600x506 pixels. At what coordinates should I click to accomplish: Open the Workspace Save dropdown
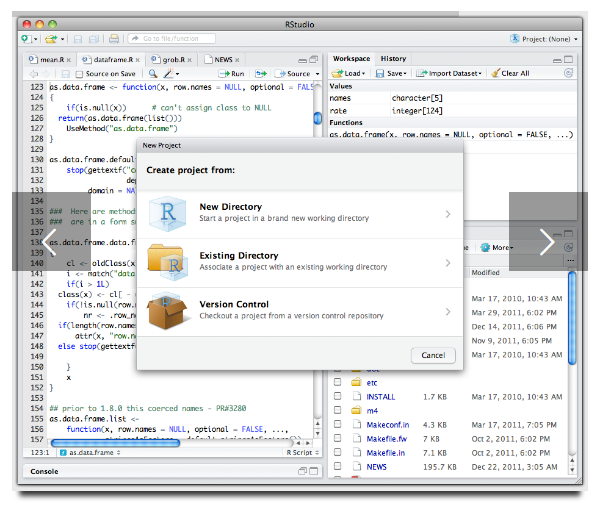391,73
